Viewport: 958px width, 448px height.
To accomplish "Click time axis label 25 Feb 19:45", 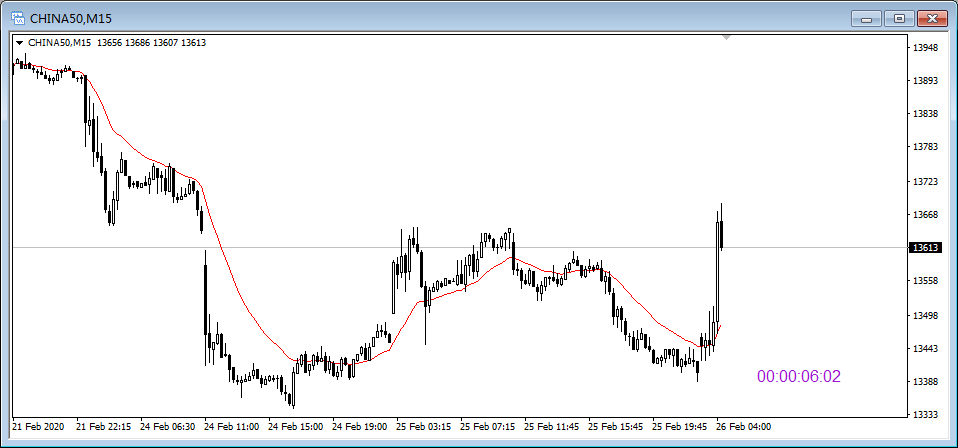I will (680, 426).
